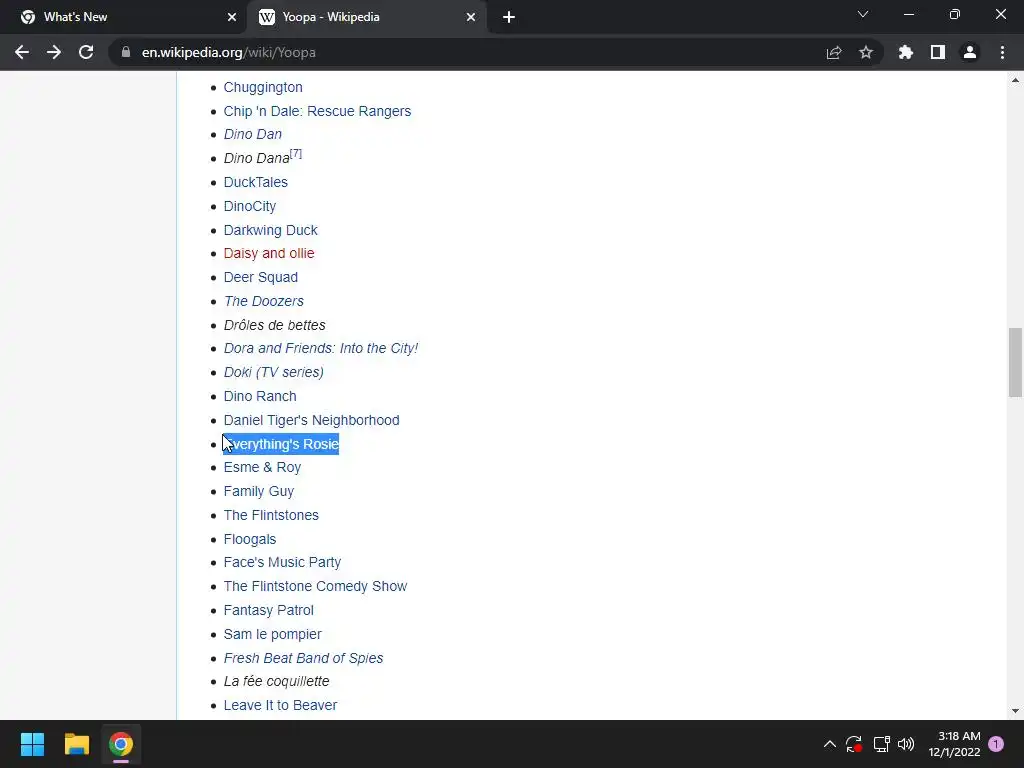Open The Flintstone Comedy Show link
This screenshot has height=768, width=1024.
315,586
